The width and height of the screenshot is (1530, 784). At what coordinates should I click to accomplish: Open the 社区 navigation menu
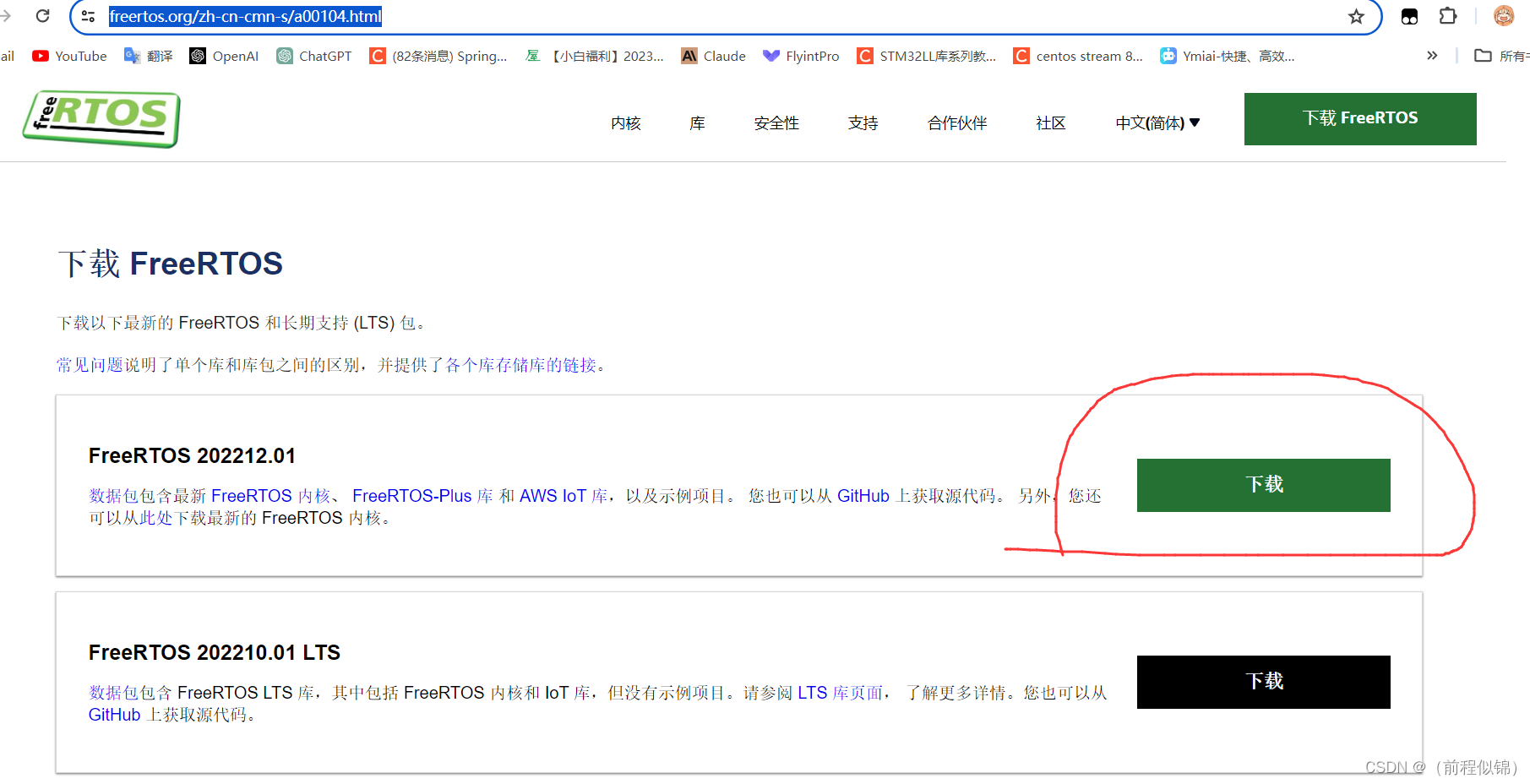point(1051,123)
